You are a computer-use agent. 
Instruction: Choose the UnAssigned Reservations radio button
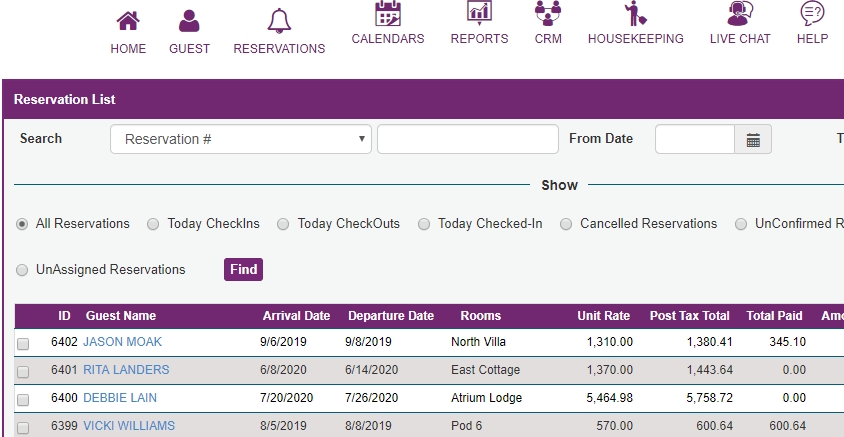coord(22,270)
